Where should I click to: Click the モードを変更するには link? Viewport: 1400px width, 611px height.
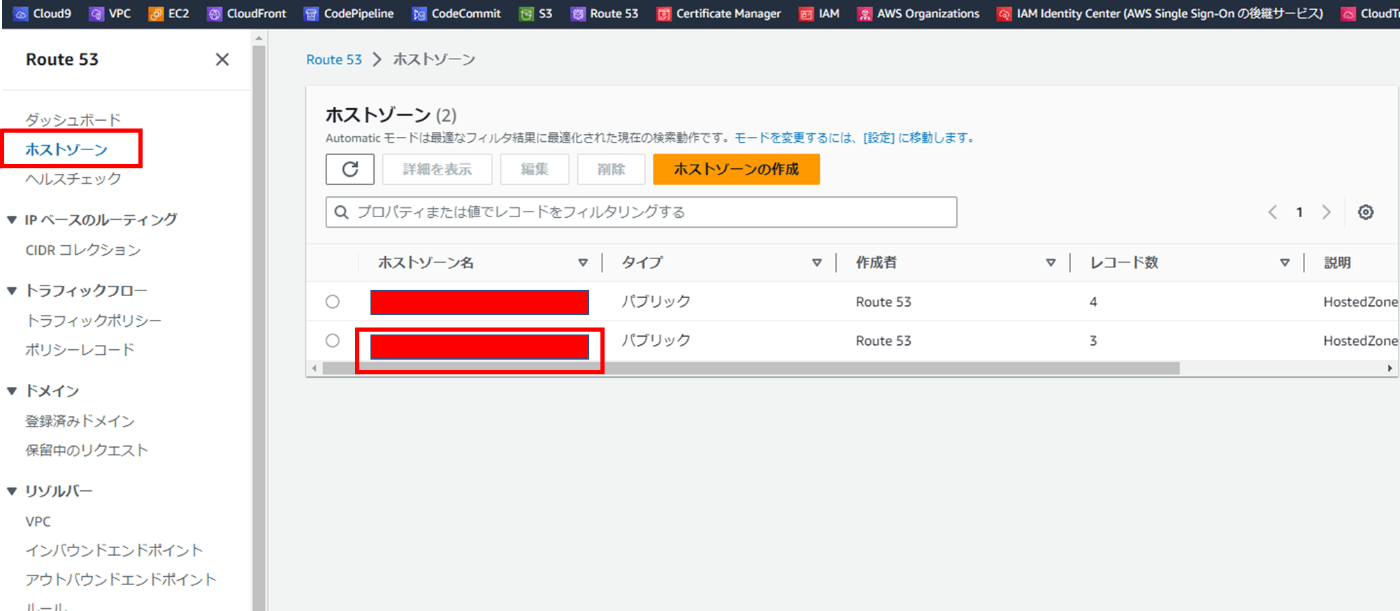tap(855, 138)
